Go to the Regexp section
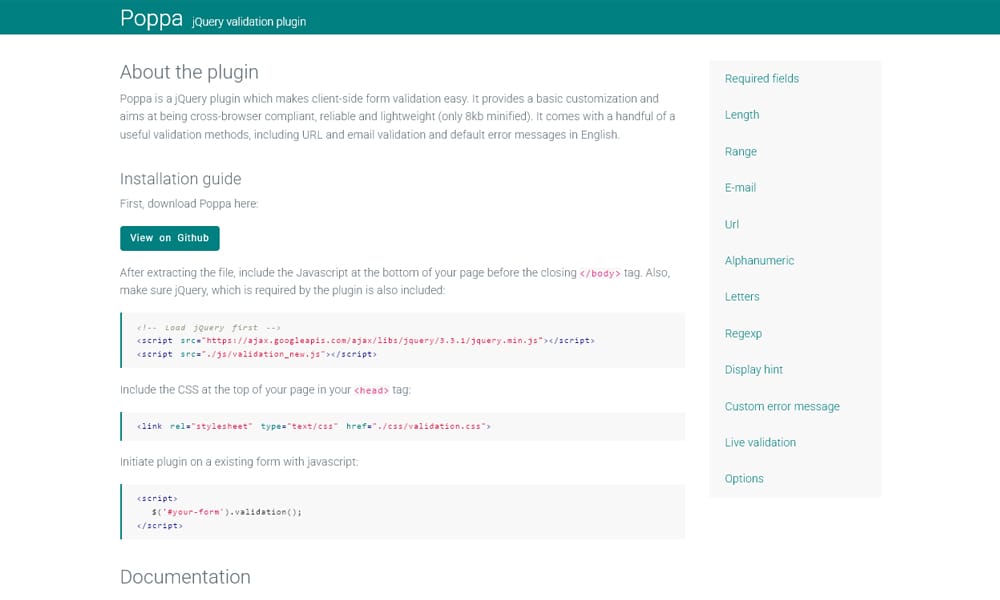This screenshot has height=600, width=1000. [742, 334]
